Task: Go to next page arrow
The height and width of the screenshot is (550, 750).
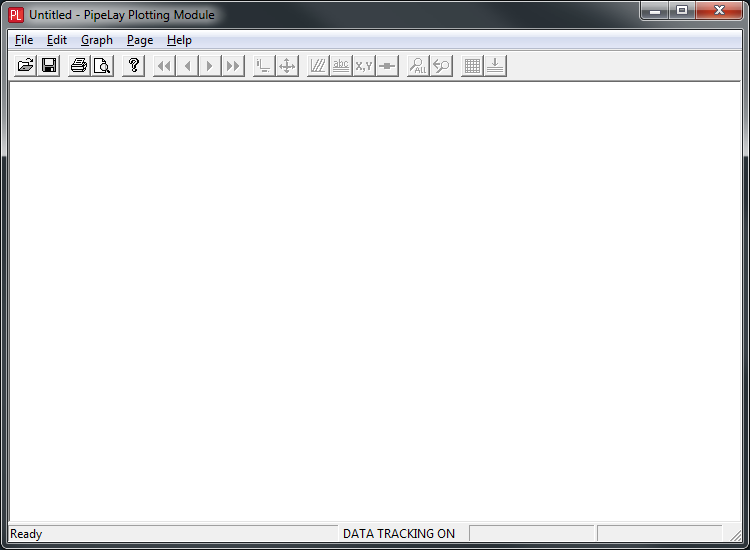Action: 210,66
